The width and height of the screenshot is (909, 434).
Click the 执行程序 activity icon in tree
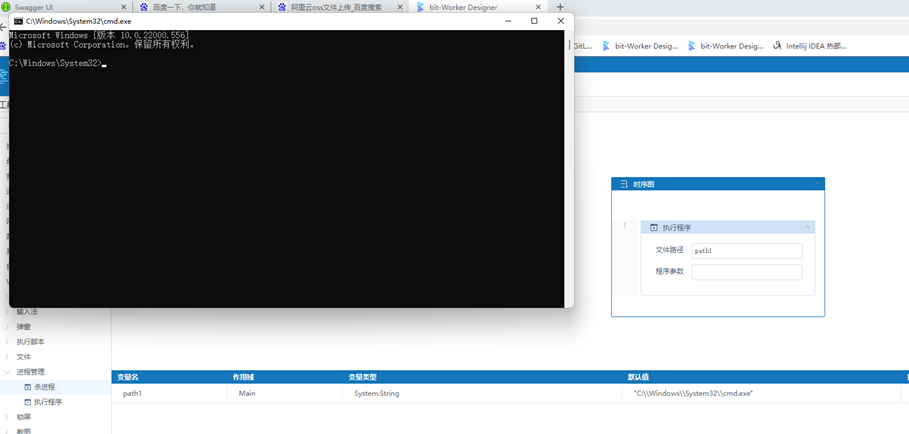(28, 402)
